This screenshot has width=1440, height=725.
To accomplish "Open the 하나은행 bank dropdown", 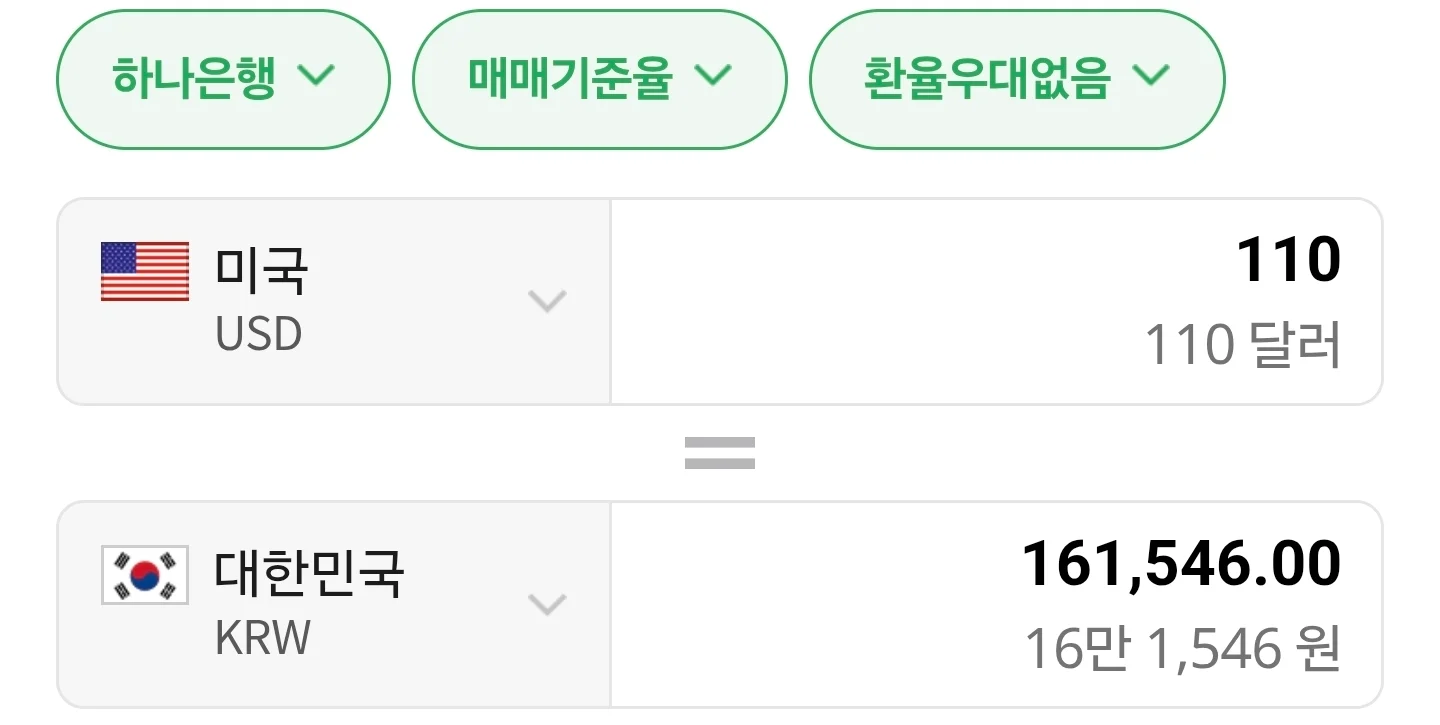I will (x=195, y=78).
